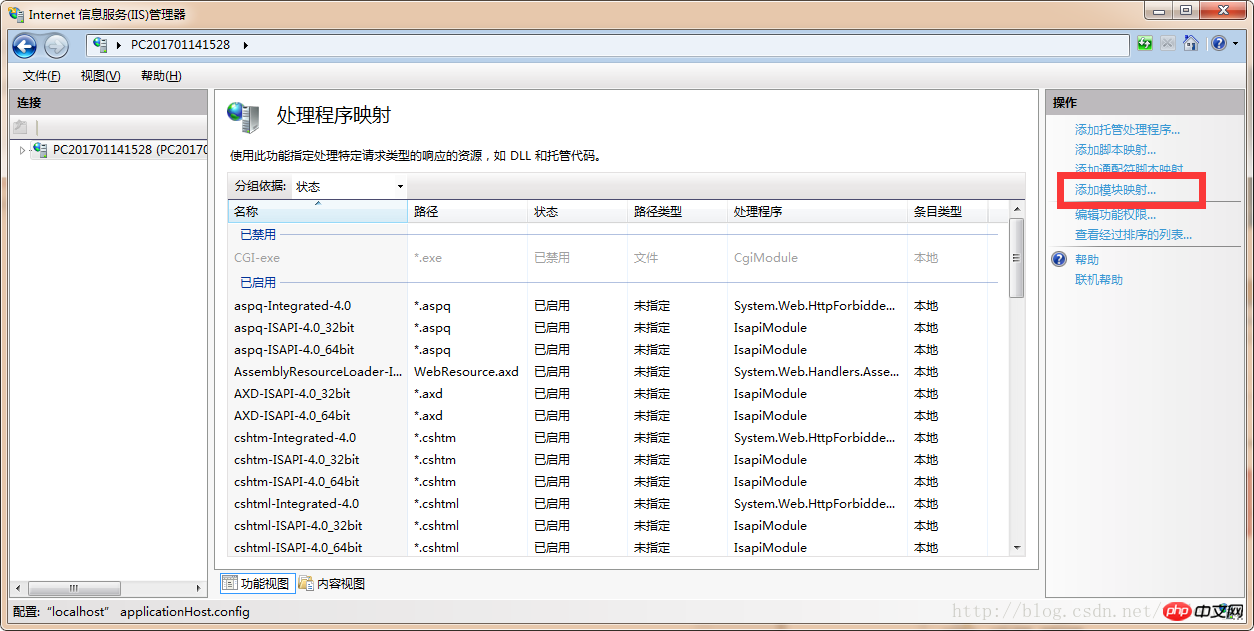Viewport: 1254px width, 631px height.
Task: Select the cshtml-Integrated-4.0 row
Action: (617, 504)
